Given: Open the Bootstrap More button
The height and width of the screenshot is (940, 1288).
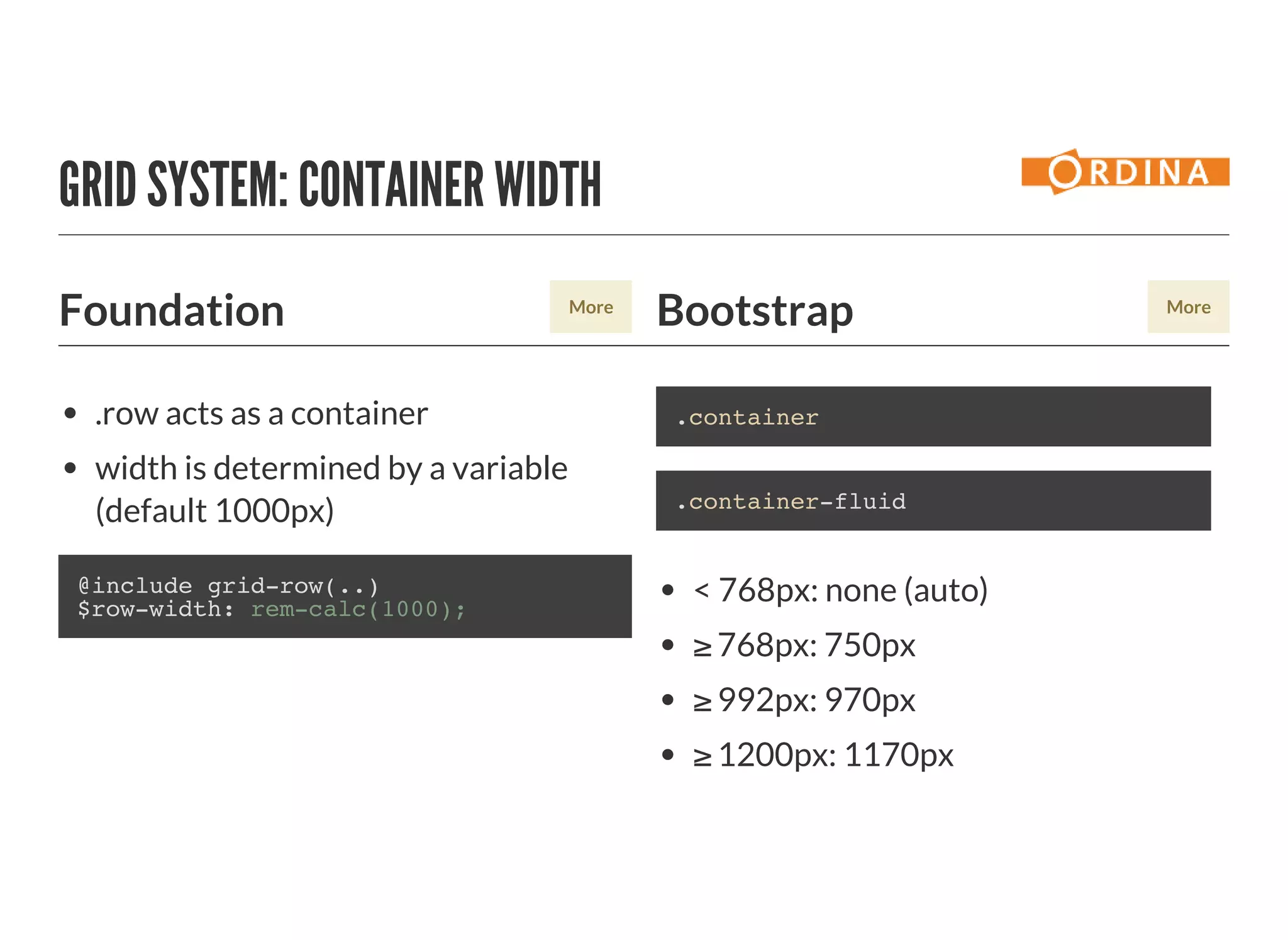Looking at the screenshot, I should click(x=1188, y=306).
